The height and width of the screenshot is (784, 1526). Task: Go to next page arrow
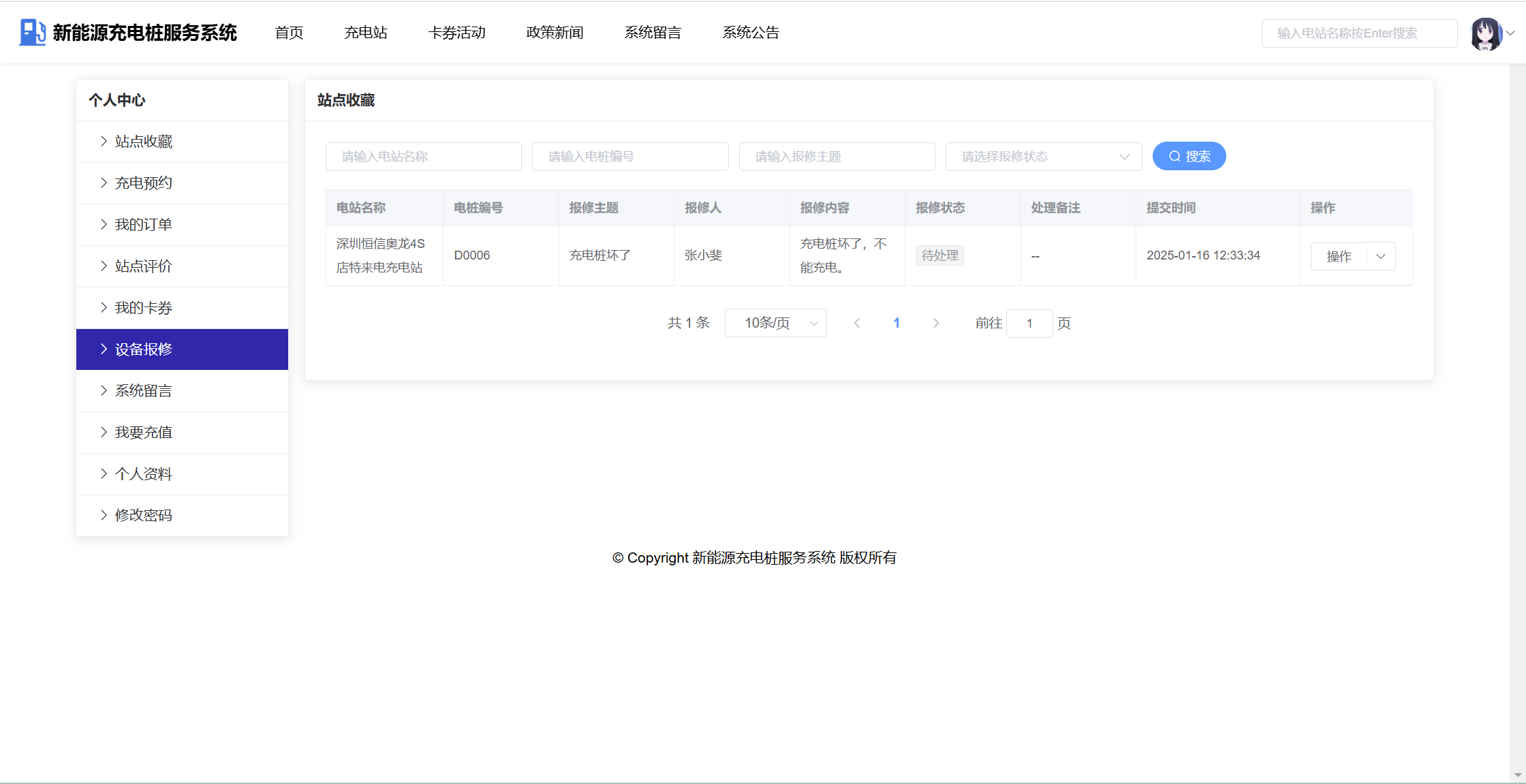coord(936,324)
